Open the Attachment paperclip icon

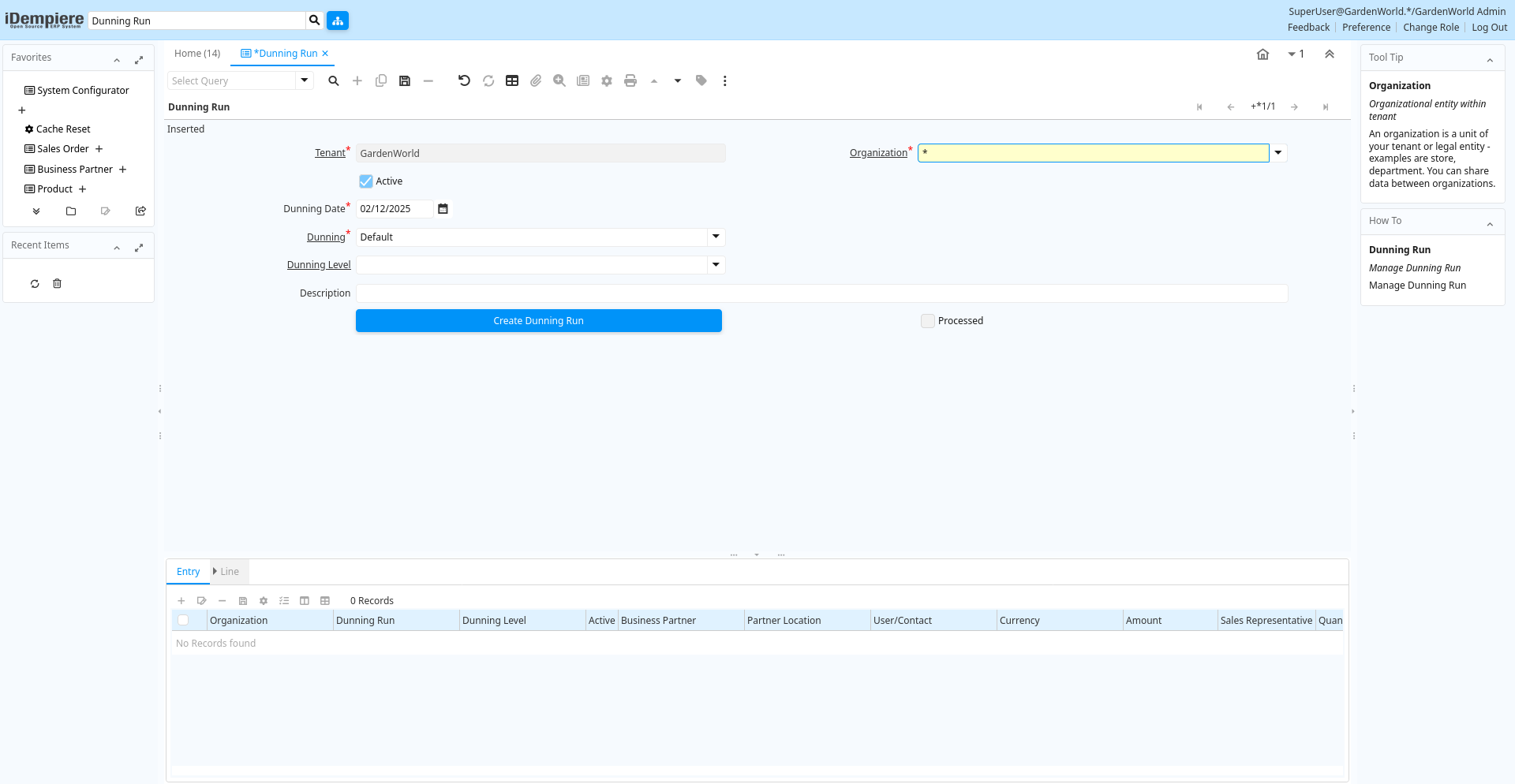tap(536, 81)
